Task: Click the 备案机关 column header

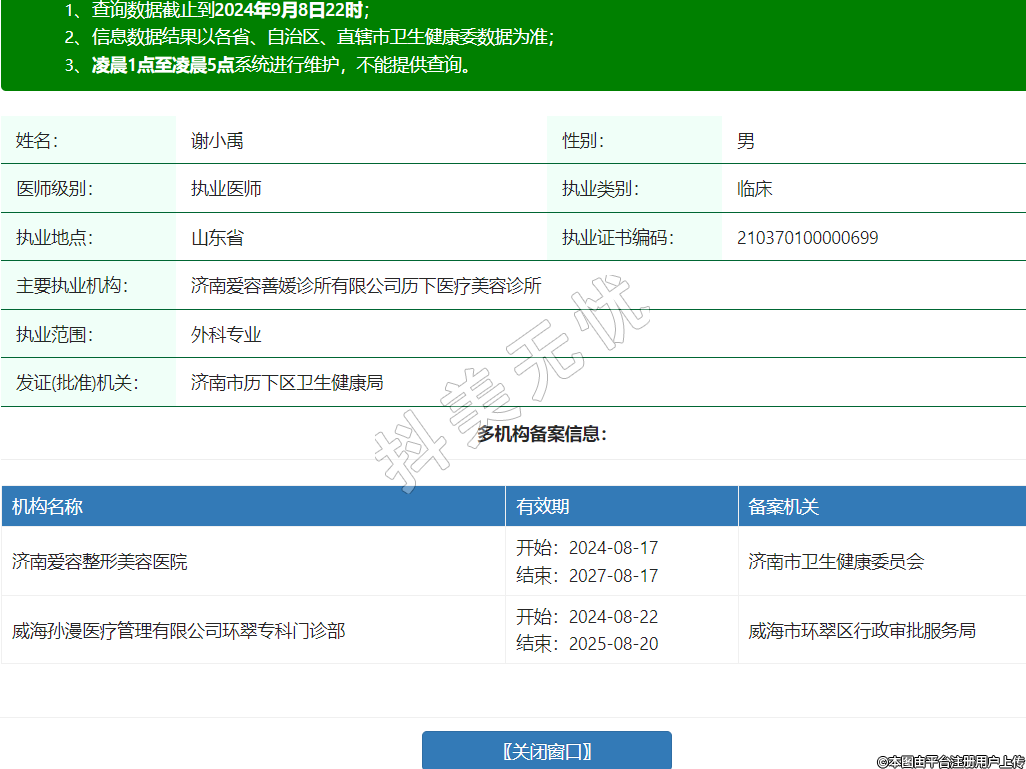Action: [x=783, y=507]
